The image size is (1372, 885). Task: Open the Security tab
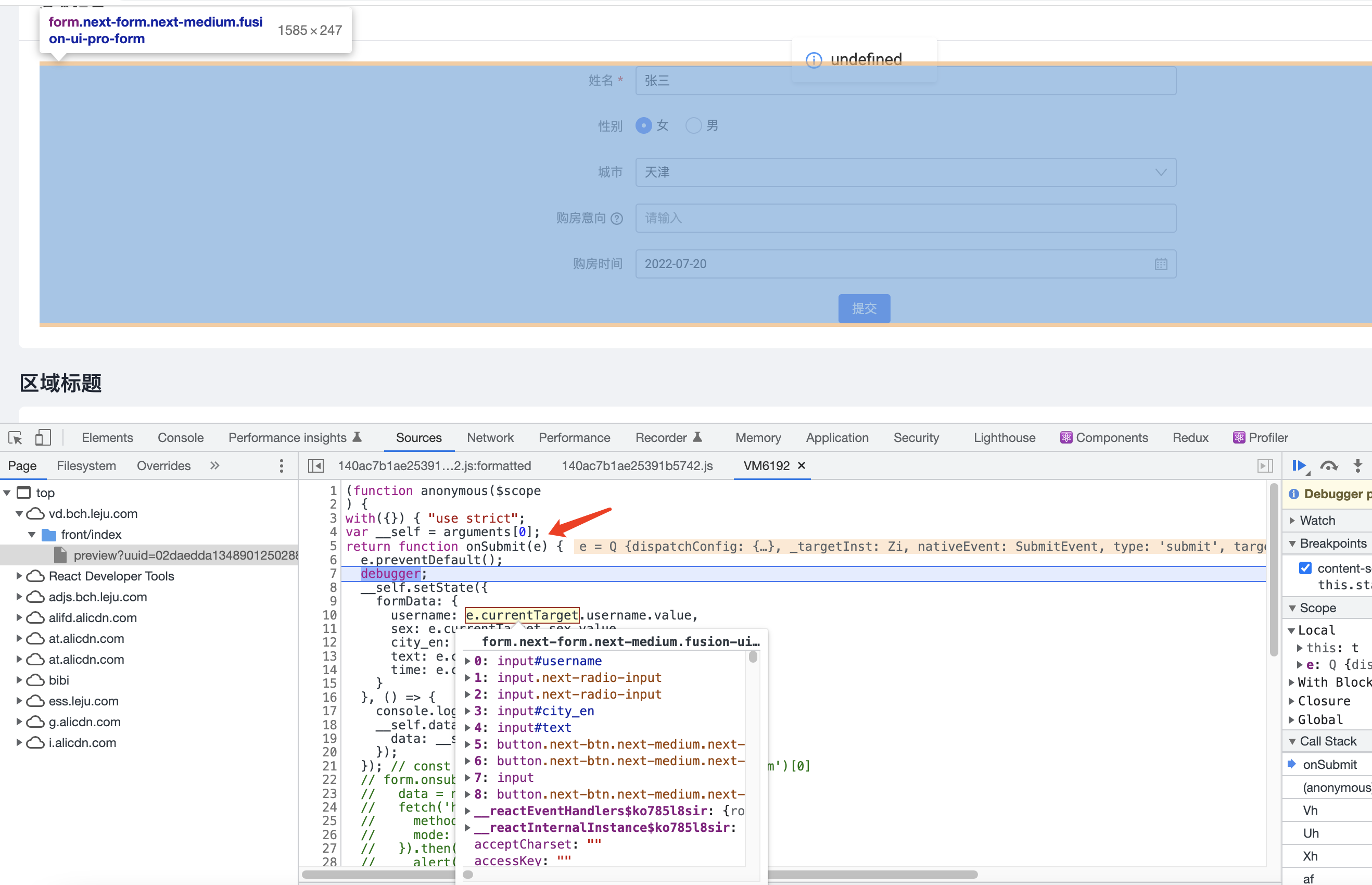tap(916, 437)
